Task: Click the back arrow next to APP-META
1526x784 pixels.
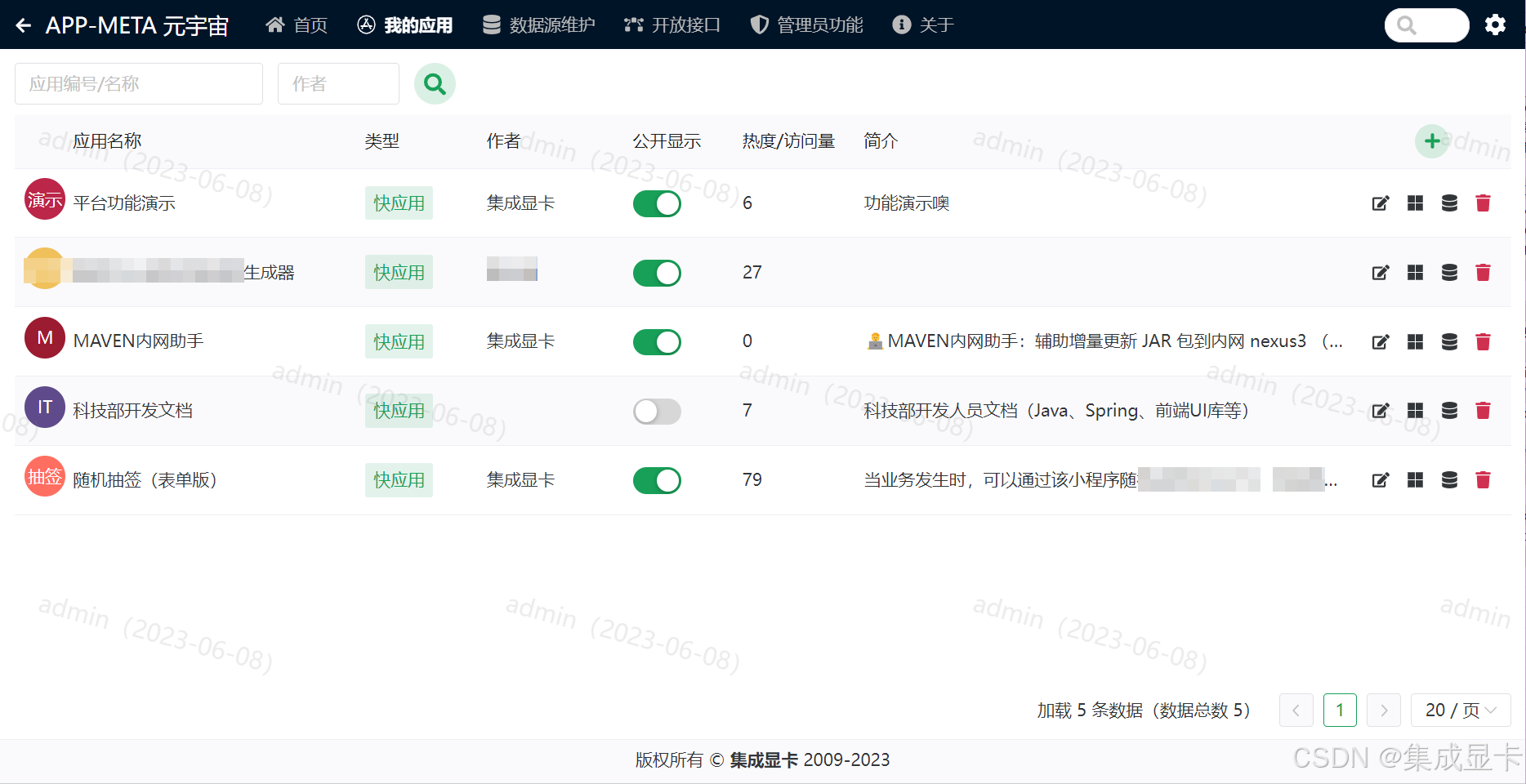Action: pos(24,25)
